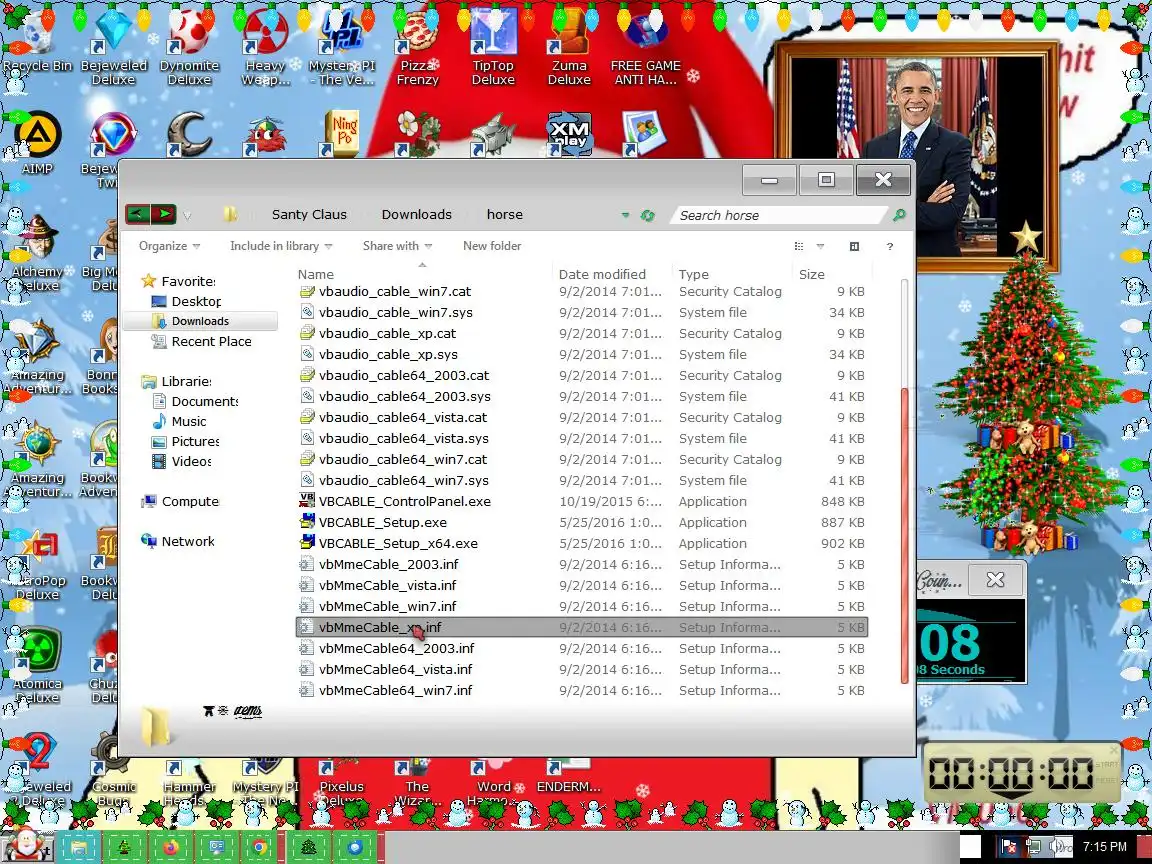Refresh the horse folder view
1152x864 pixels.
647,215
